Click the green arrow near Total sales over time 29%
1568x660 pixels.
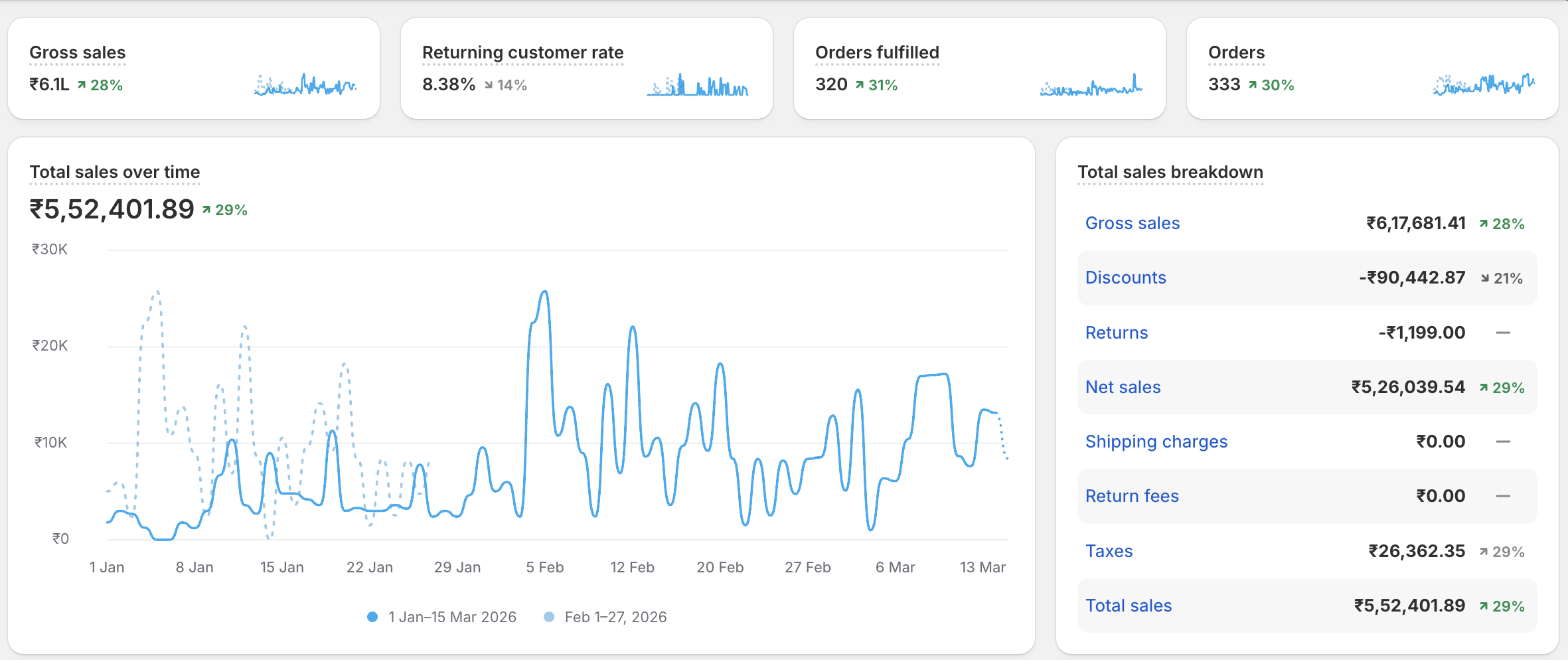(207, 210)
